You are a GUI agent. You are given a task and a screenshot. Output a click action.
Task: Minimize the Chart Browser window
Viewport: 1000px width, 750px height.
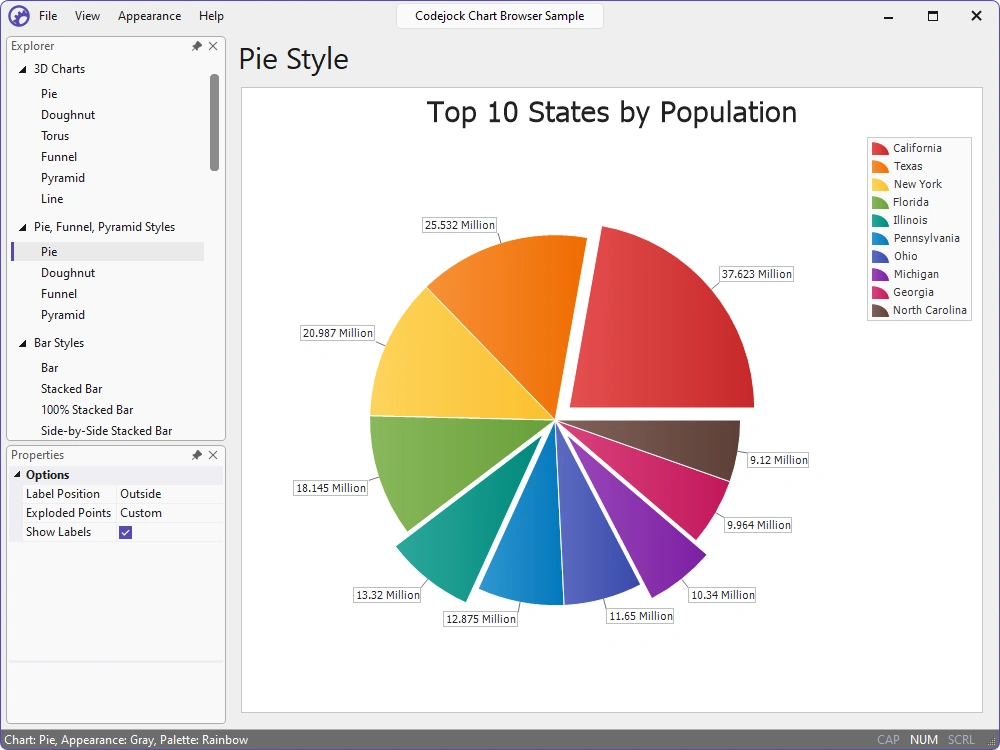pyautogui.click(x=888, y=16)
